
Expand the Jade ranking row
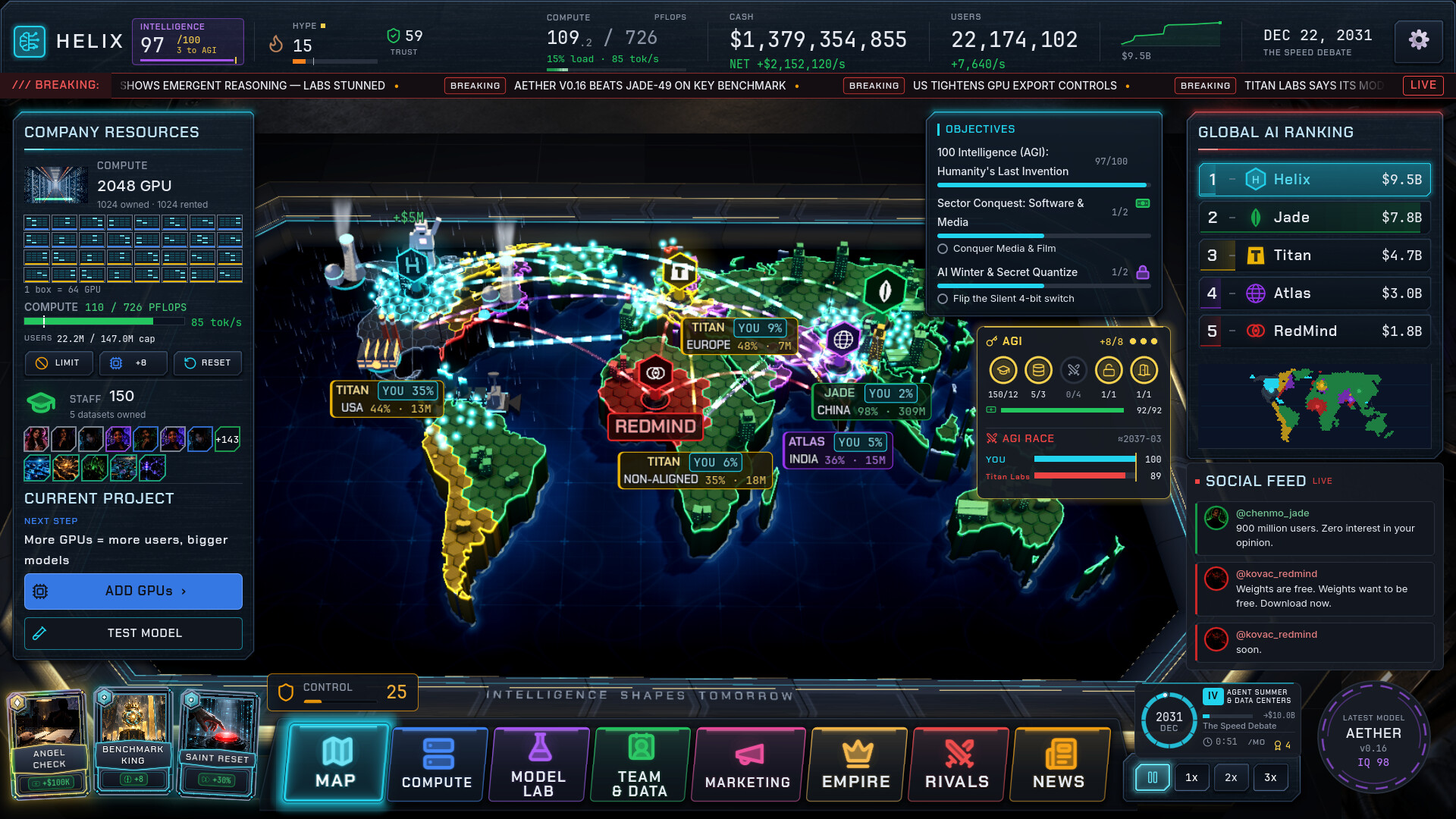[1314, 218]
